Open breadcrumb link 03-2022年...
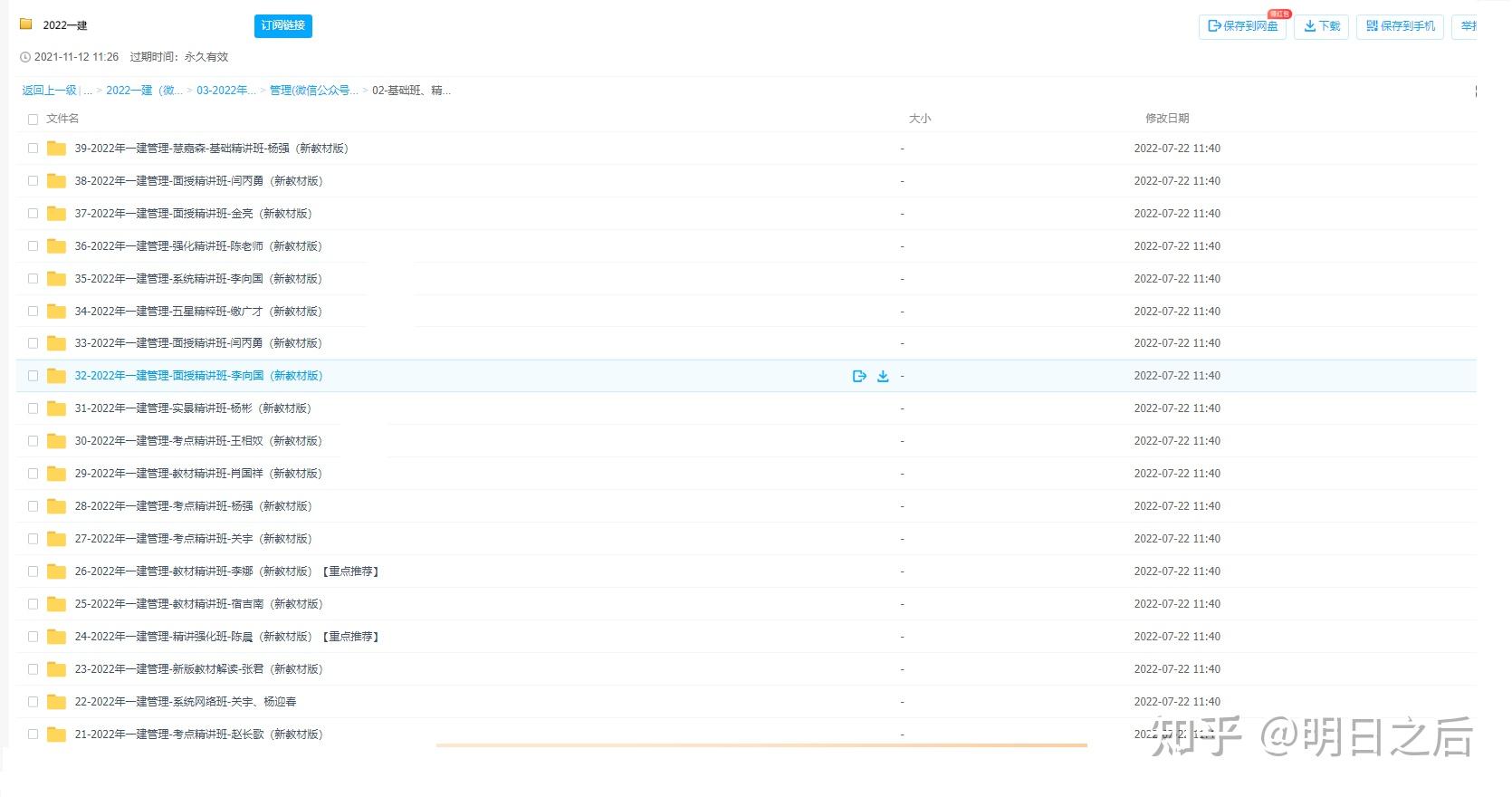Viewport: 1512px width, 797px height. 226,91
